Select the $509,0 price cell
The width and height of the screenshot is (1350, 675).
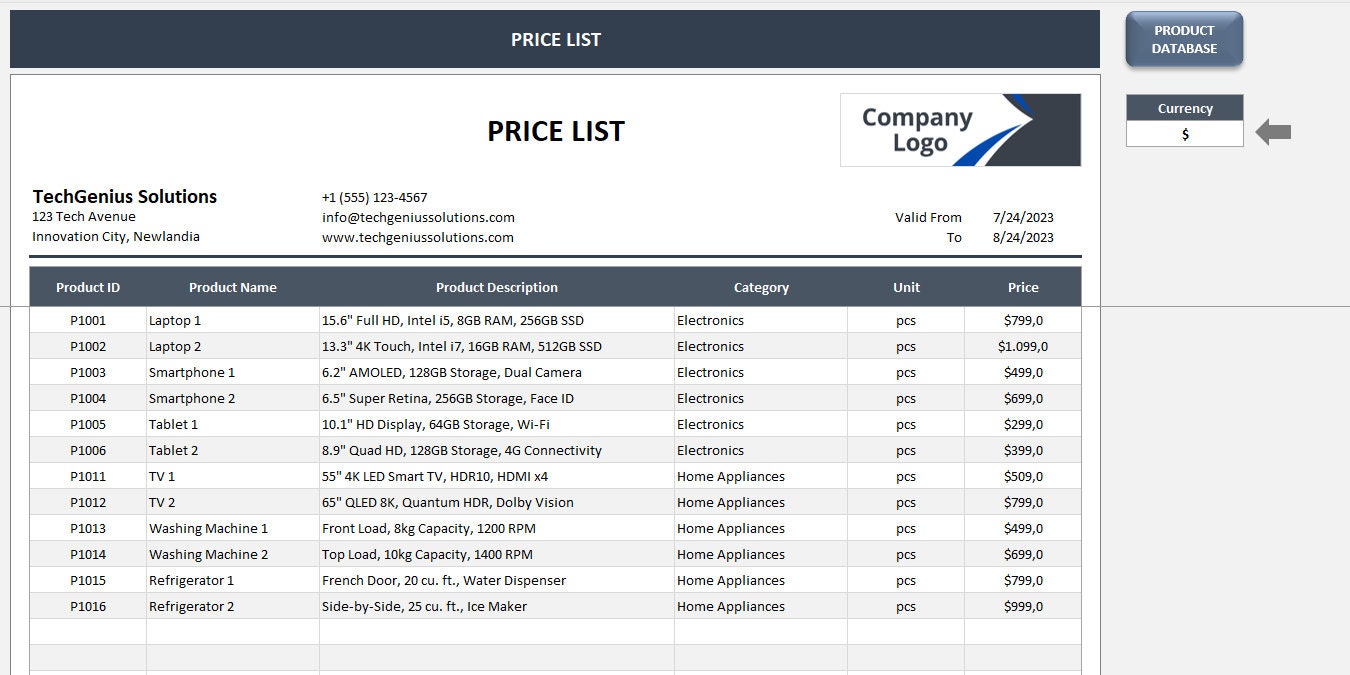click(1023, 476)
